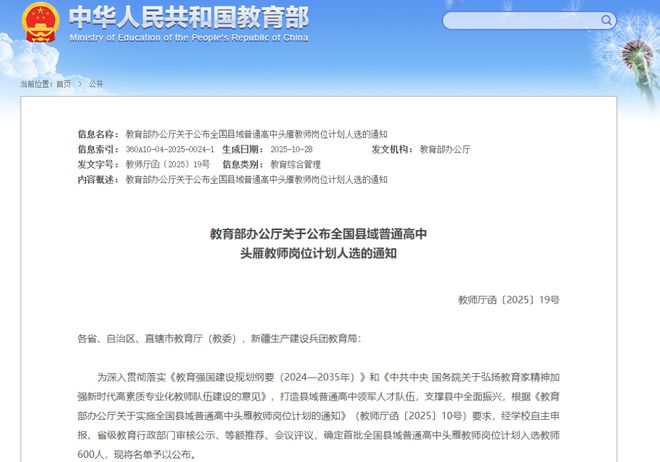Click the generation date 2025-10-28
The width and height of the screenshot is (660, 462).
pyautogui.click(x=291, y=149)
